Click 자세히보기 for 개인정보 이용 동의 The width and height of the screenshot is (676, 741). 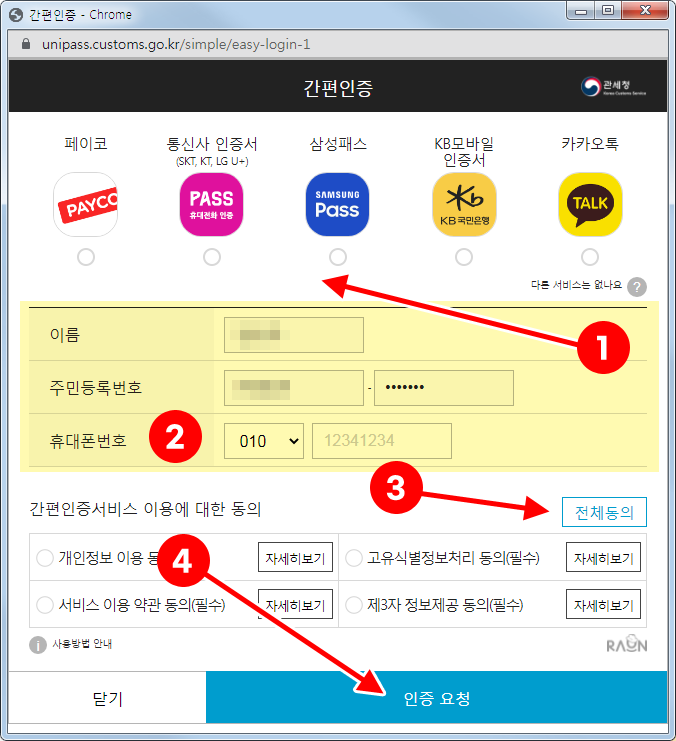coord(295,557)
